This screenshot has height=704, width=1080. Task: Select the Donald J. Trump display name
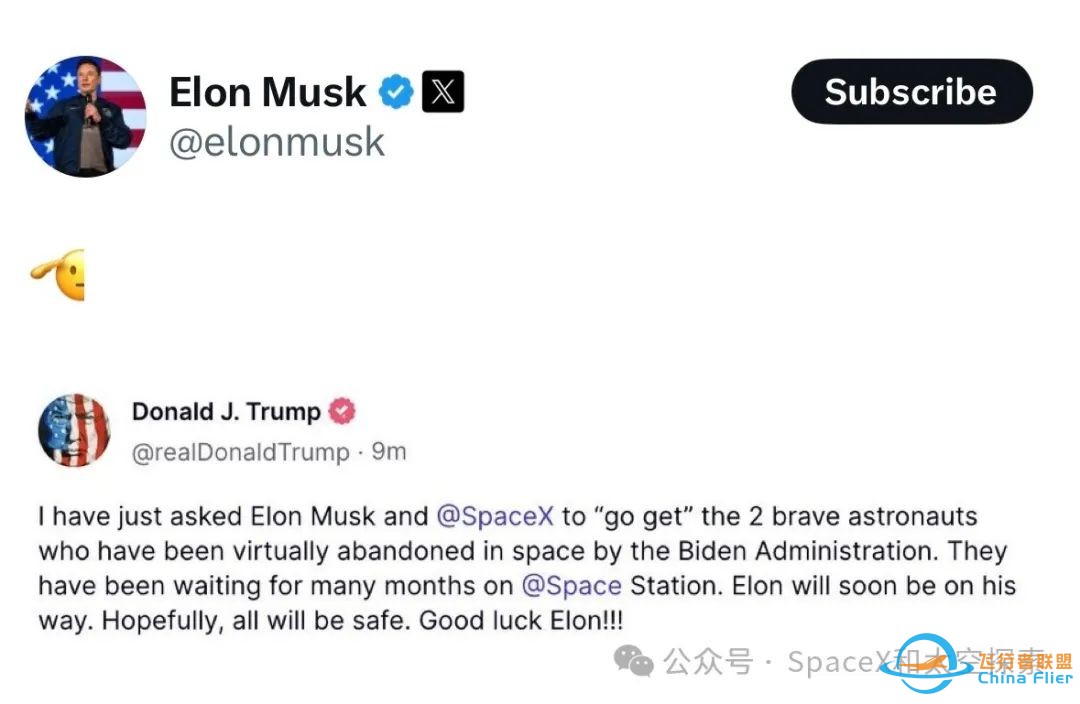click(225, 410)
